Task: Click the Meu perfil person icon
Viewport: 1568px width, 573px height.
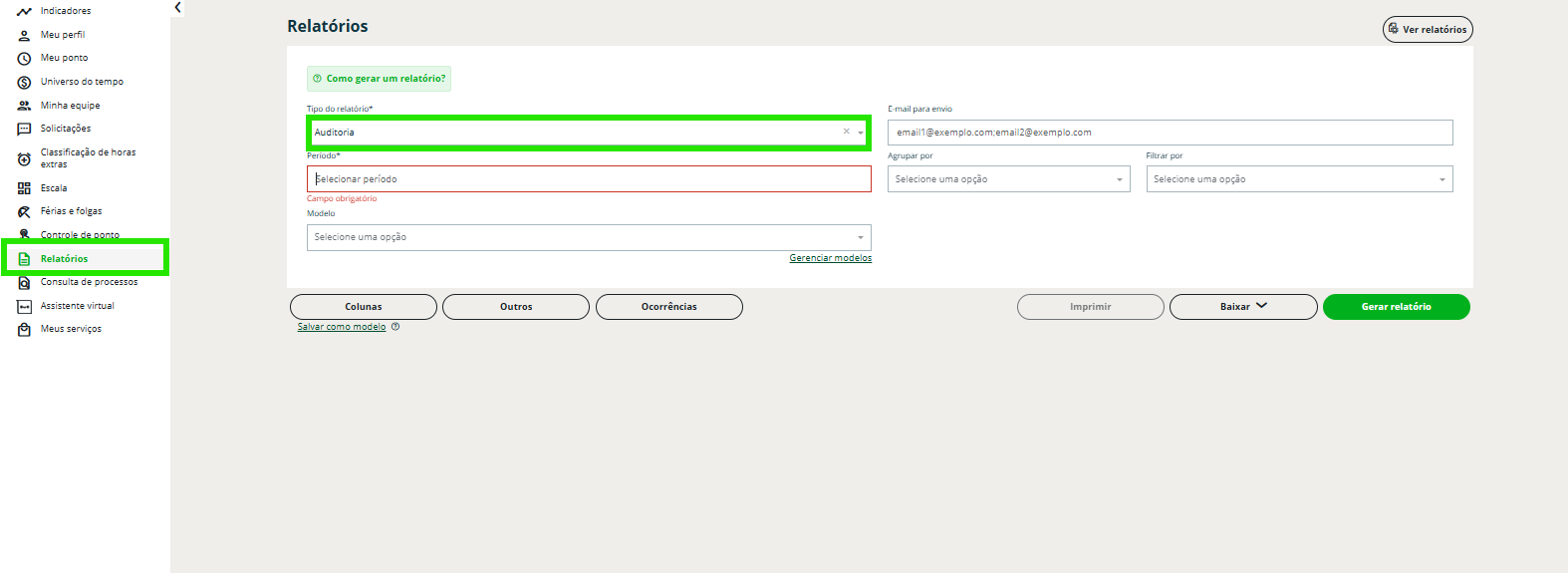Action: [24, 35]
